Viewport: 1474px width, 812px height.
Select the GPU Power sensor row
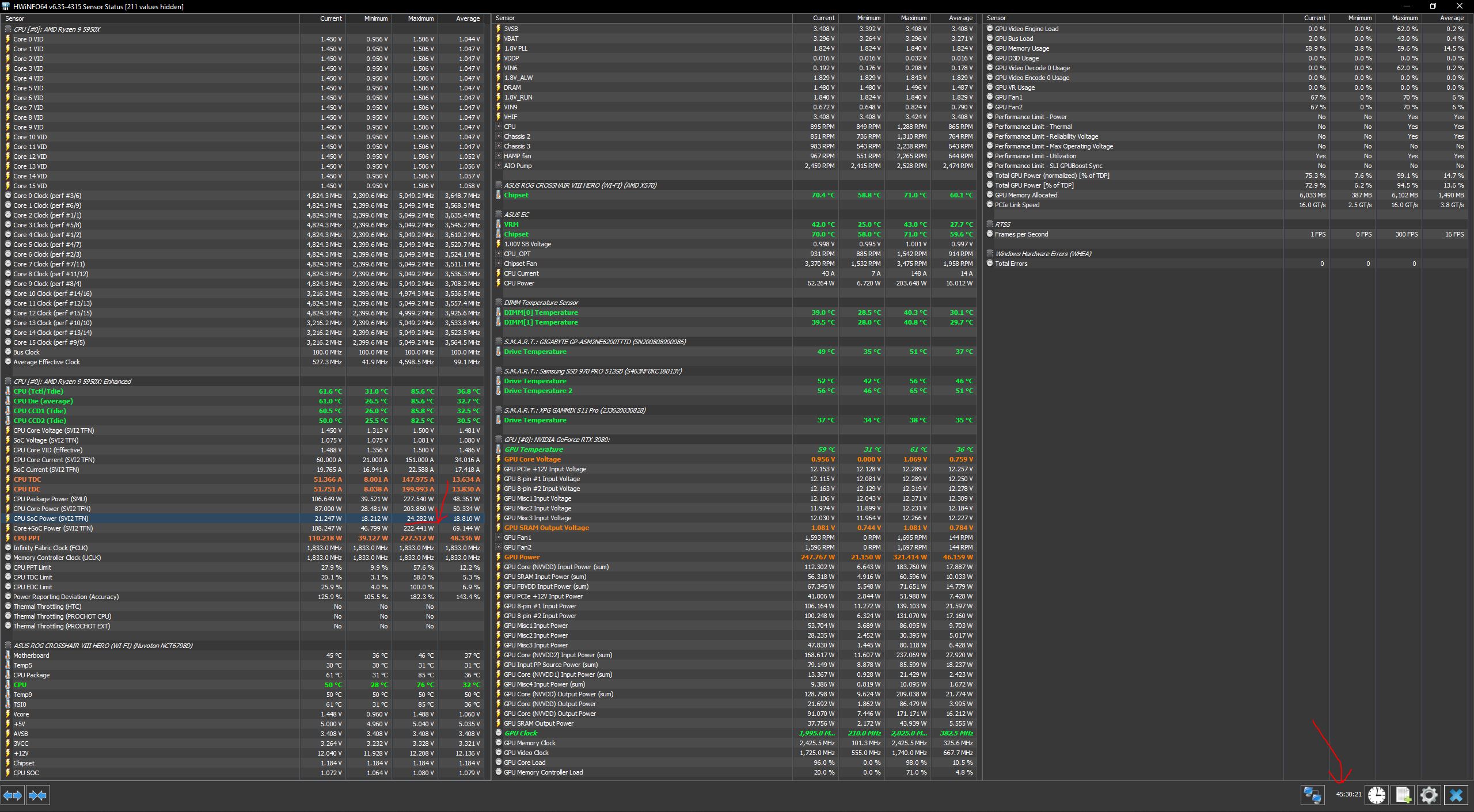coord(522,557)
